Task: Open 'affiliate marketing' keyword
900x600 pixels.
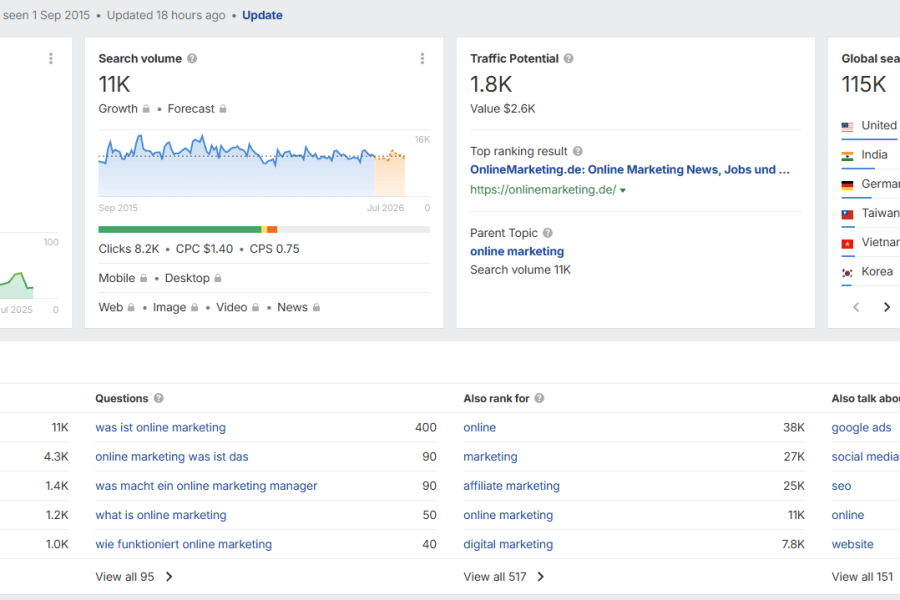Action: (511, 486)
